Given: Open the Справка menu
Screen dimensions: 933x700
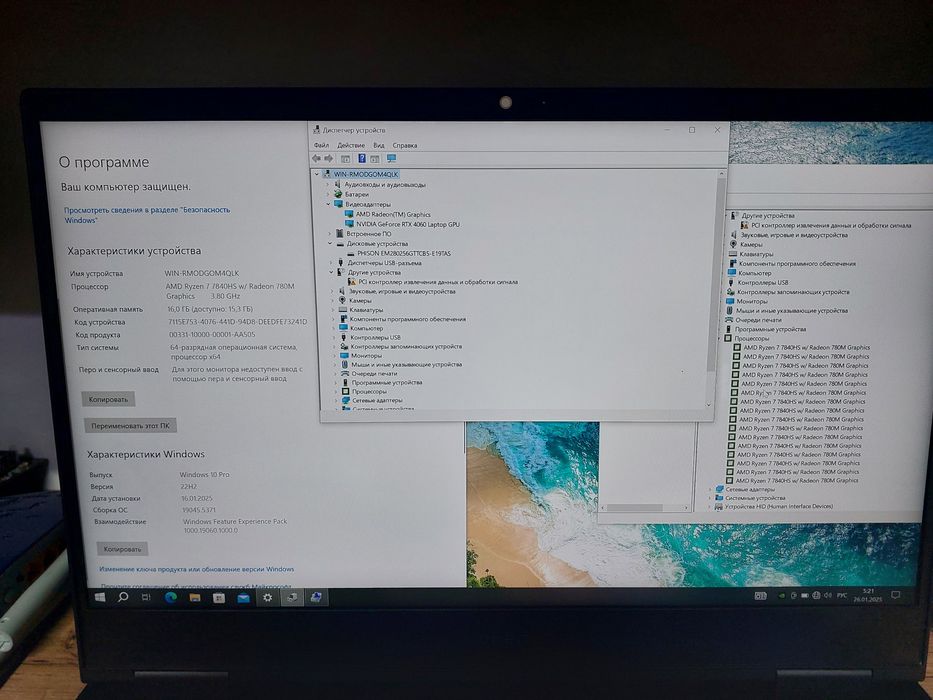Looking at the screenshot, I should coord(405,145).
